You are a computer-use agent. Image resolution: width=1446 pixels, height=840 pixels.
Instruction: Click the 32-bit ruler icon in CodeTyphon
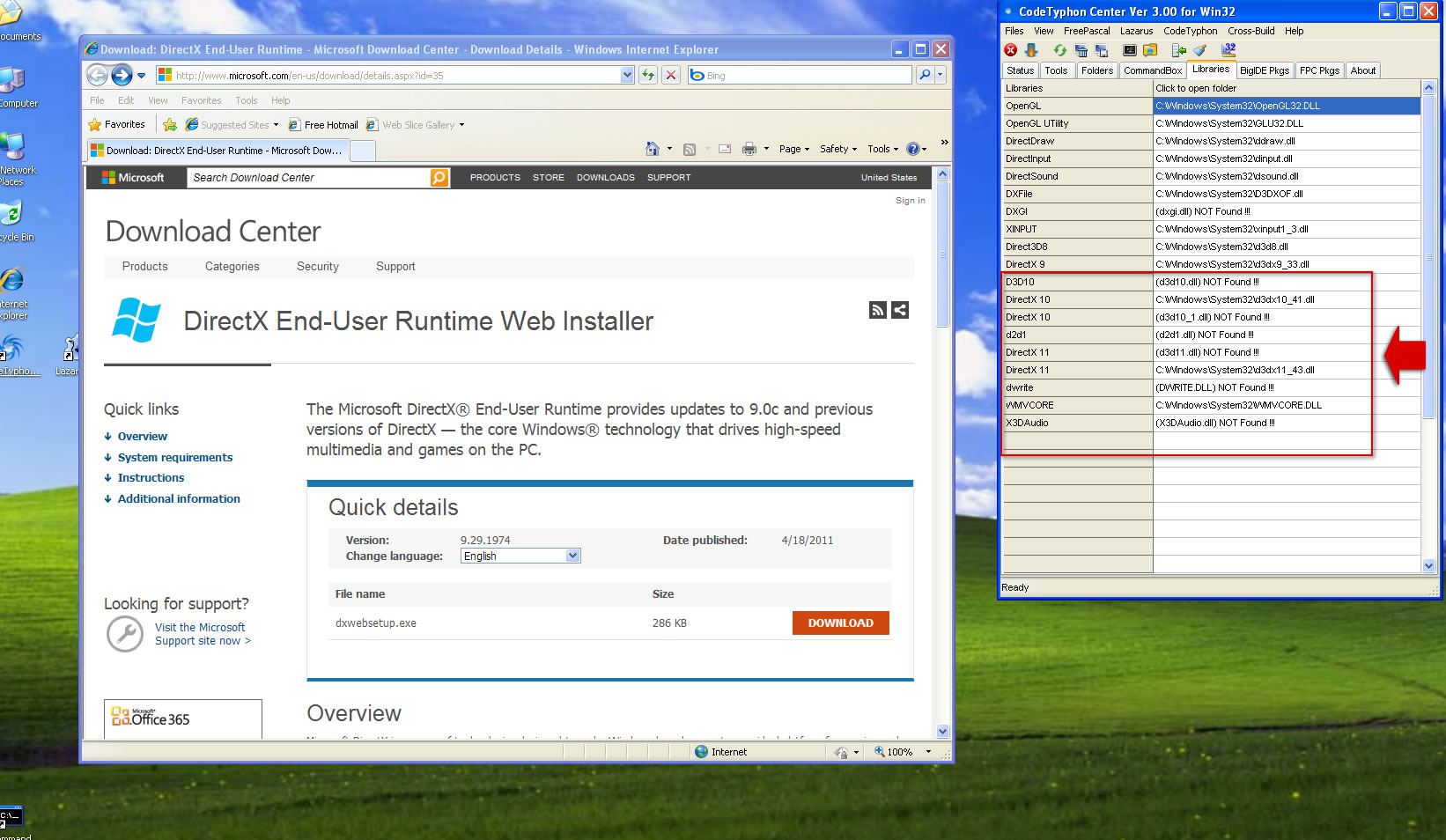(1228, 49)
